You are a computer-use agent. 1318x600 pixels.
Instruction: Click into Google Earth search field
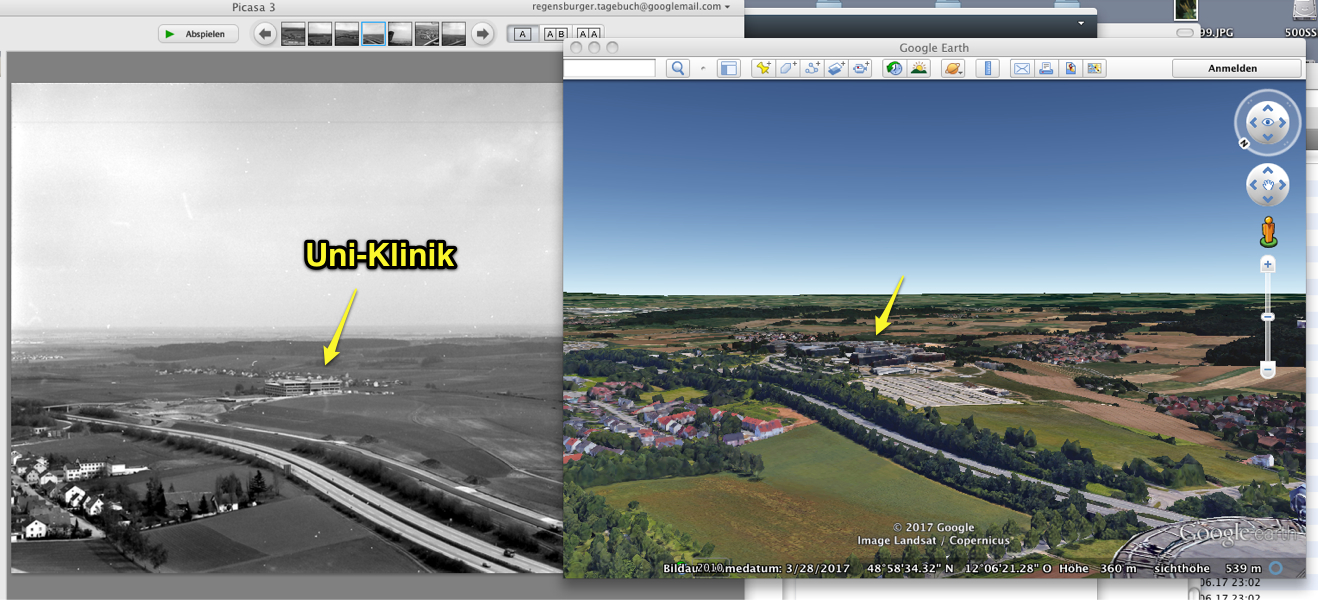pos(609,68)
